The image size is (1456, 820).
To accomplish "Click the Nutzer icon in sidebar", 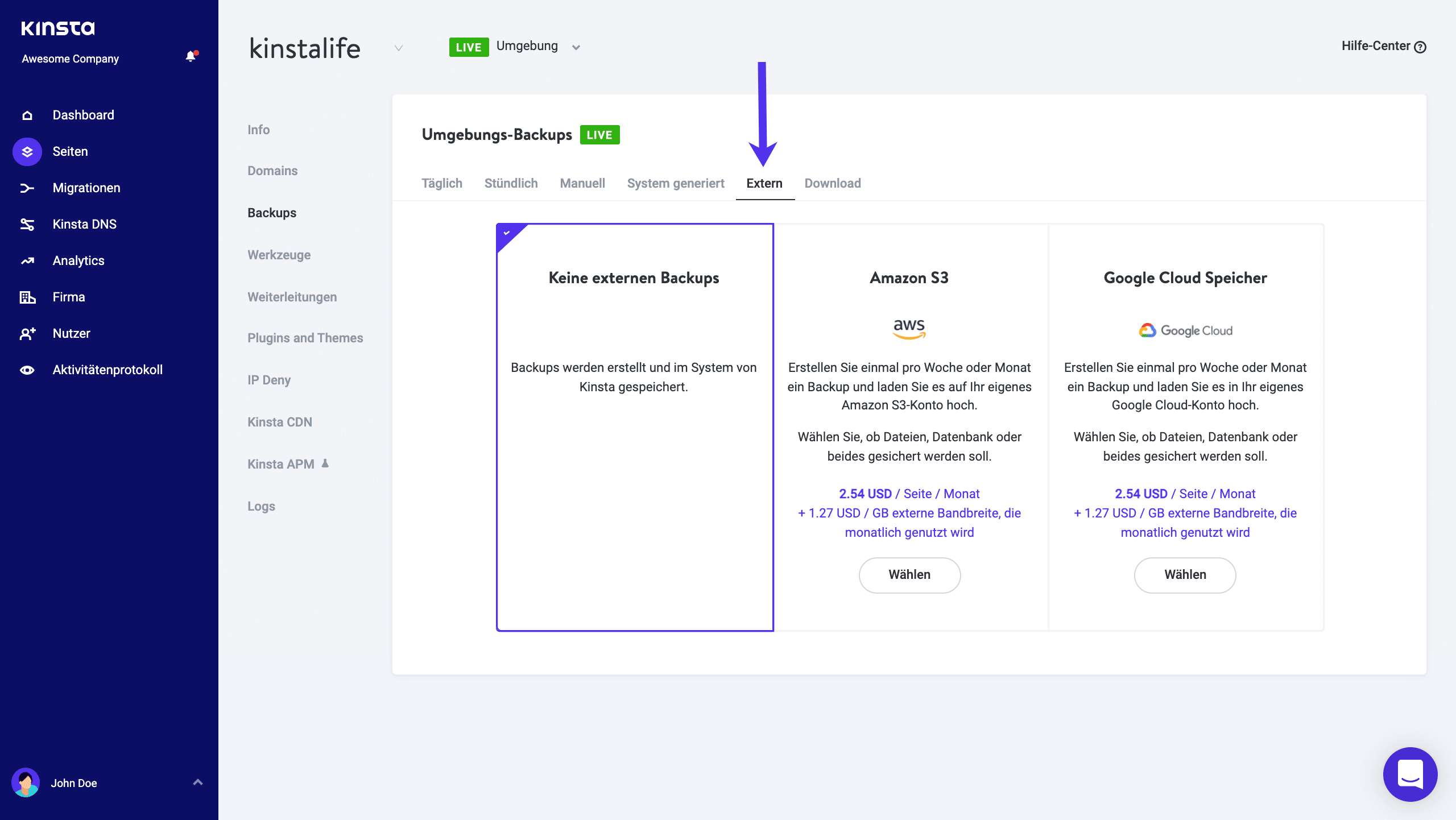I will (x=28, y=333).
